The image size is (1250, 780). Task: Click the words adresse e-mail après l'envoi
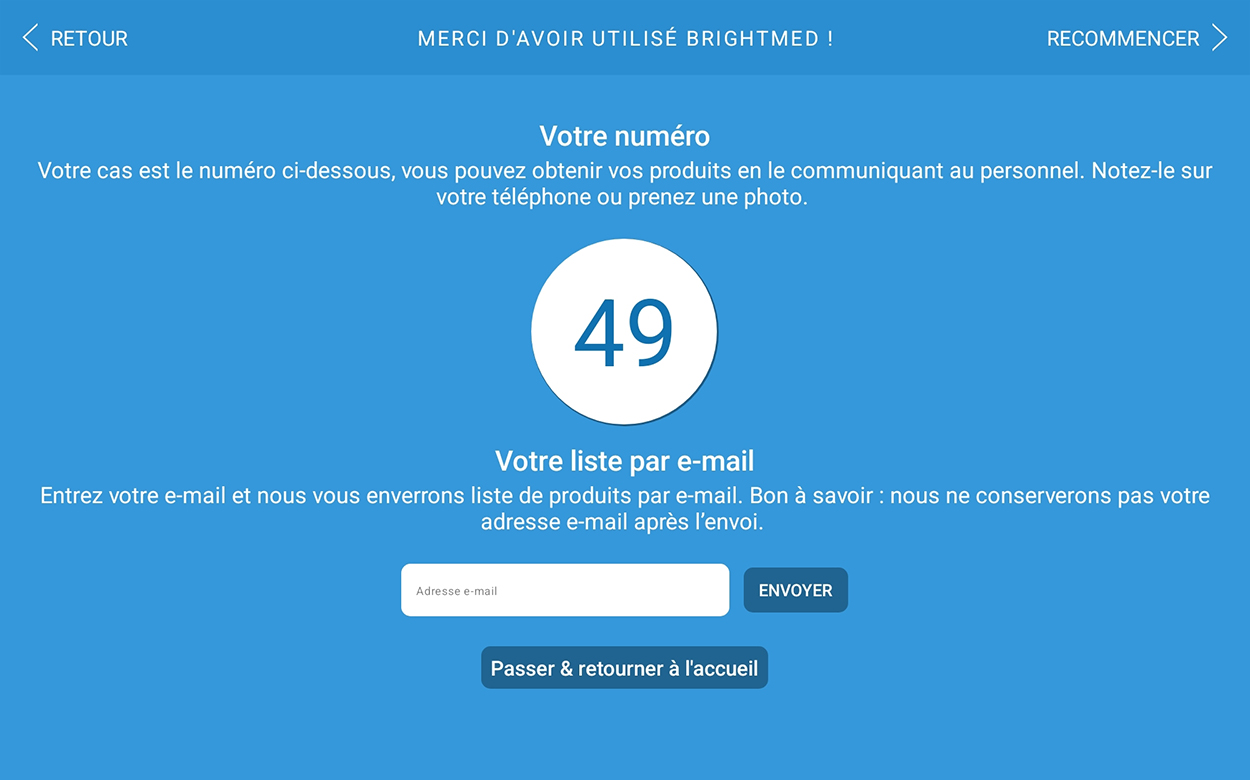click(621, 522)
